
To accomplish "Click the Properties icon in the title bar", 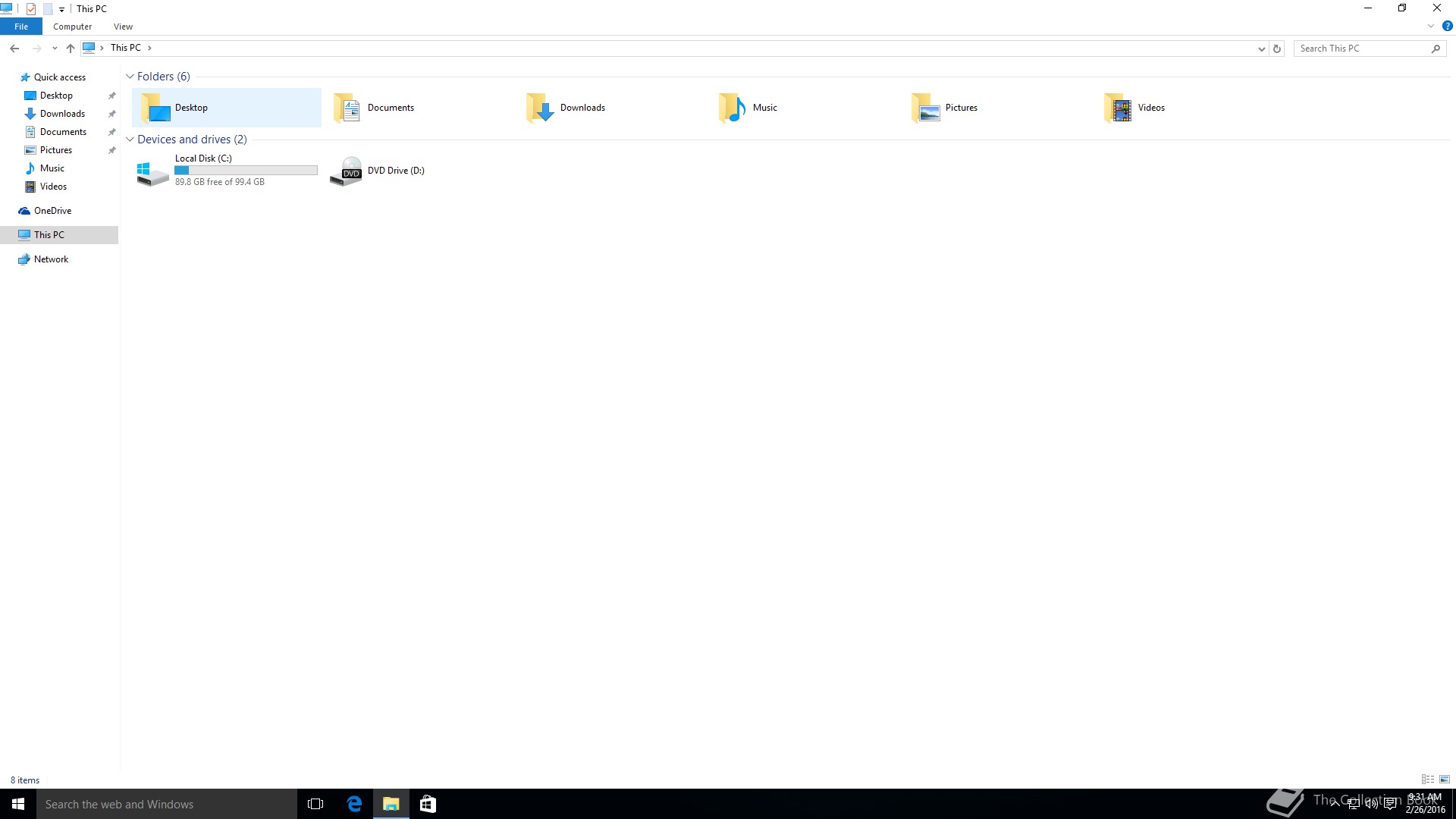I will pyautogui.click(x=31, y=9).
